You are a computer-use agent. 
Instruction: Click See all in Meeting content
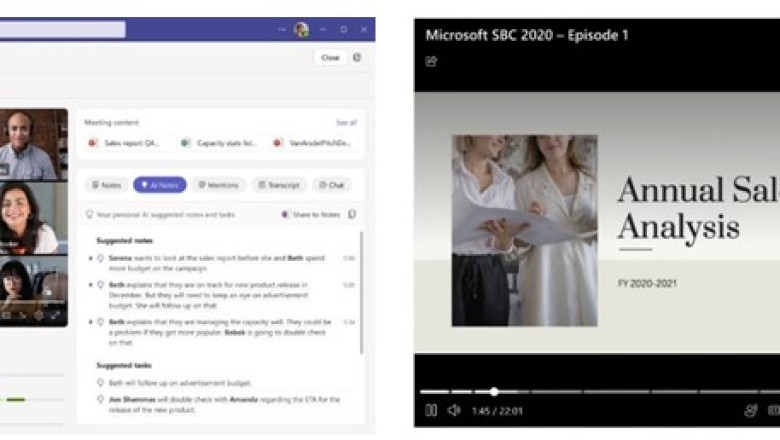point(346,123)
